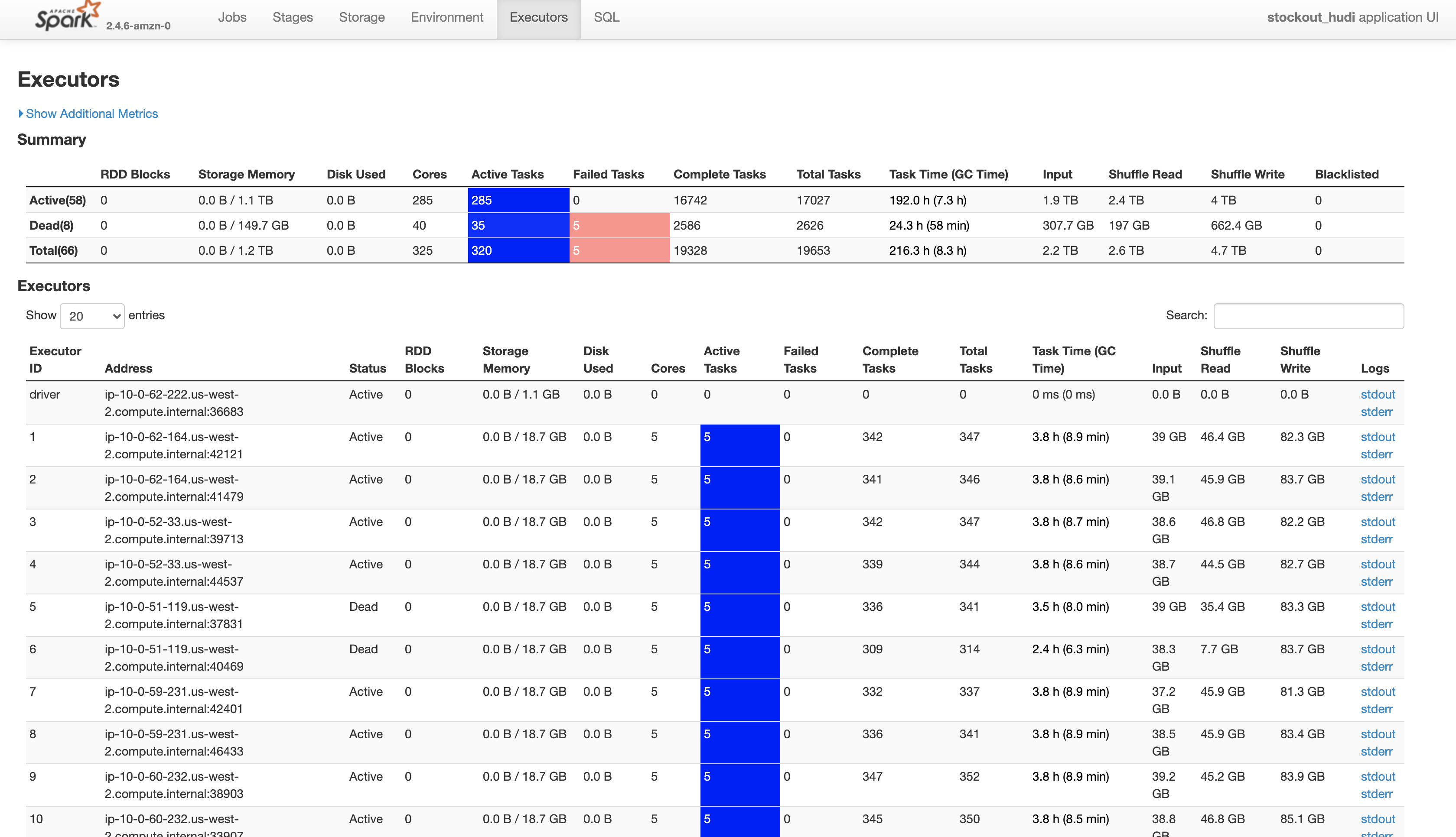
Task: Focus the Search input field
Action: tap(1308, 316)
